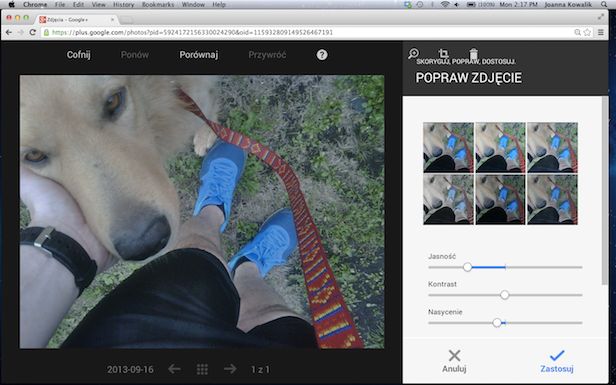Click the Nasycenie label
Viewport: 616px width, 385px height.
[445, 312]
